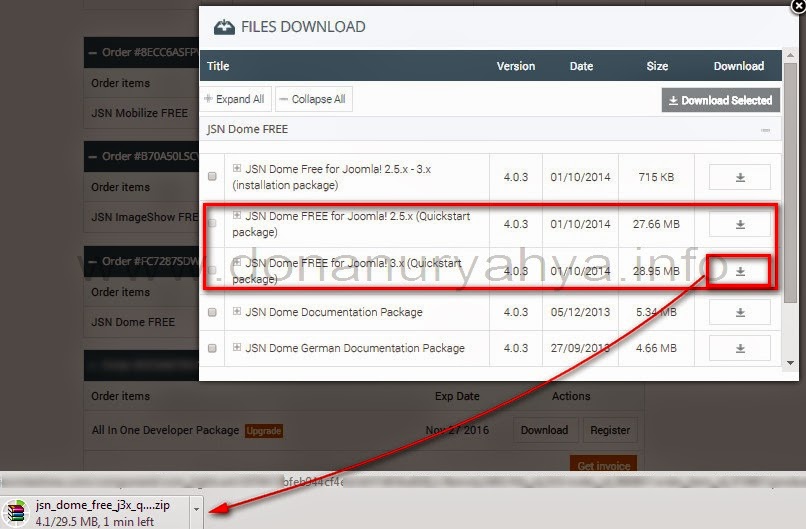Collapse the JSN Dome FREE group

[x=765, y=130]
